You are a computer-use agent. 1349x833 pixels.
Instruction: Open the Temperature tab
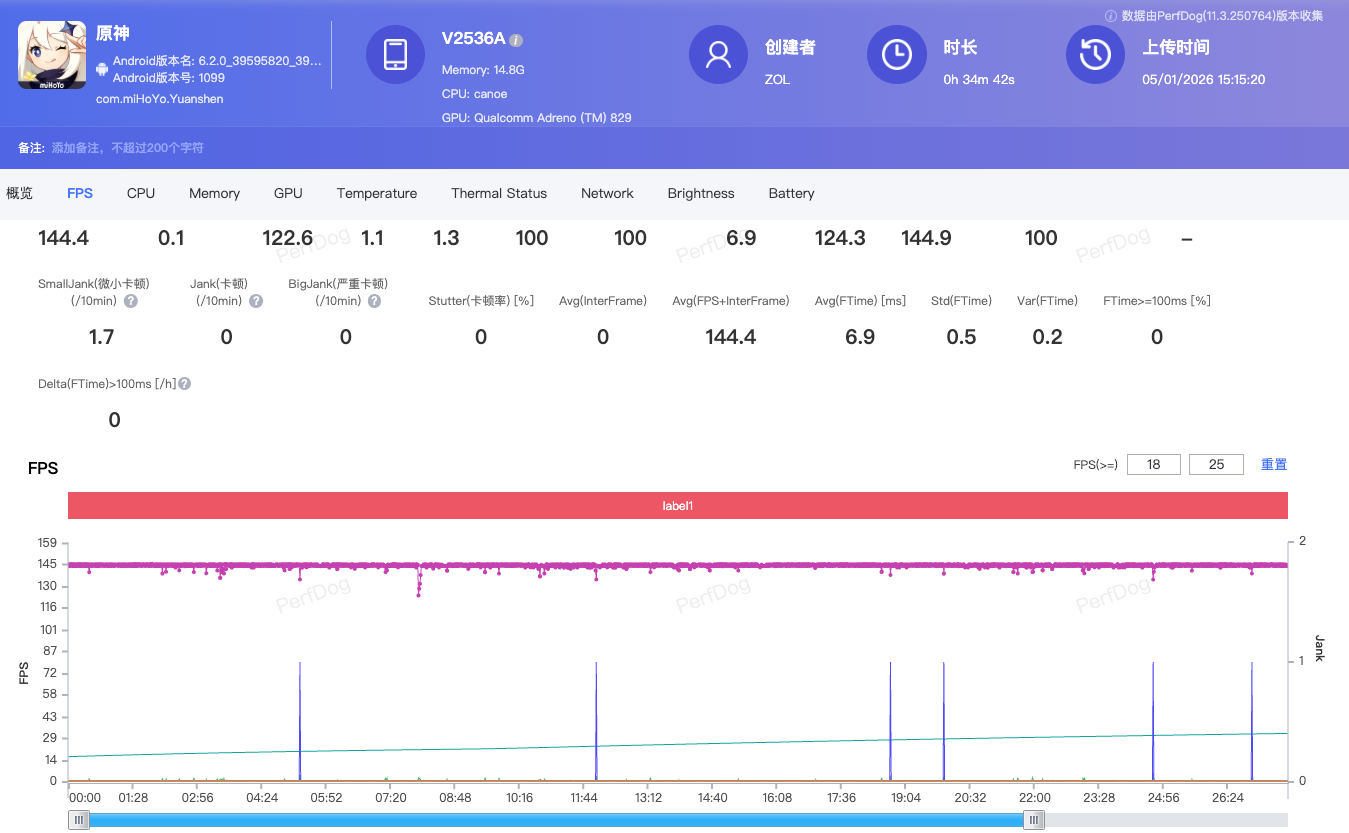377,193
